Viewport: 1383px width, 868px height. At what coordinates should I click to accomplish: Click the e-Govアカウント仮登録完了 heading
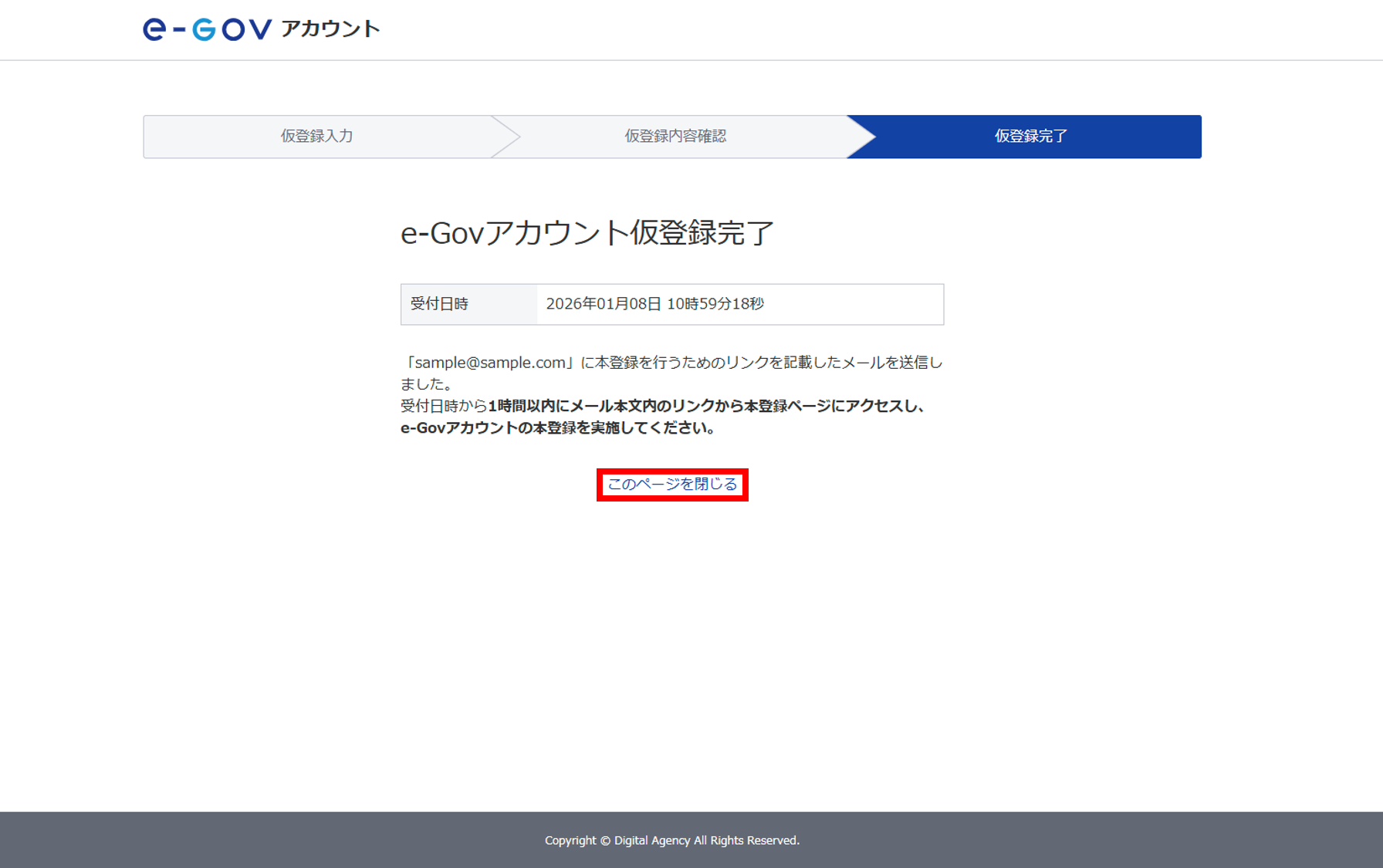tap(587, 232)
